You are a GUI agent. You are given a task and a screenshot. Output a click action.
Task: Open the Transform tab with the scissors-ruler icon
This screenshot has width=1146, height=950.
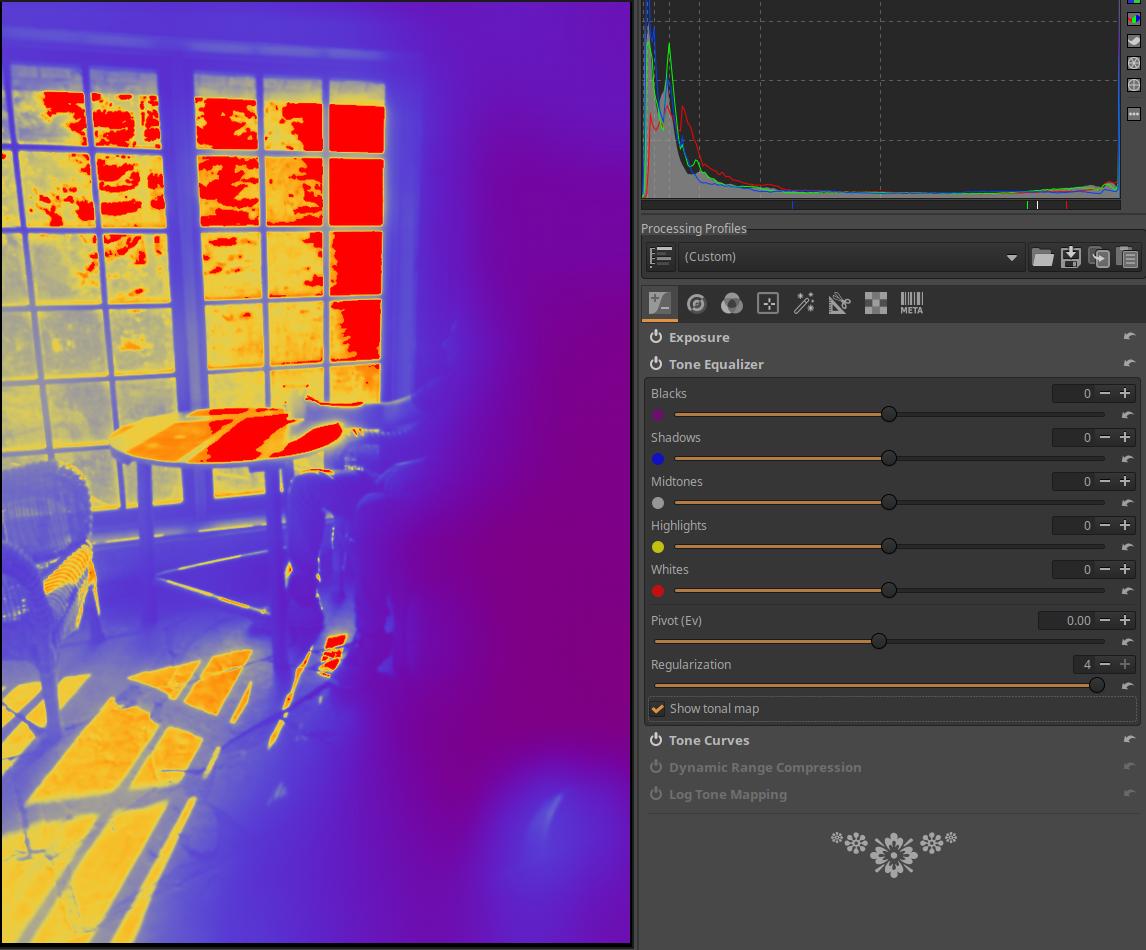[x=839, y=303]
